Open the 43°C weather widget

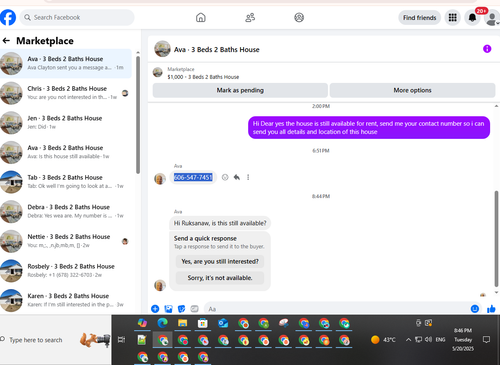383,340
